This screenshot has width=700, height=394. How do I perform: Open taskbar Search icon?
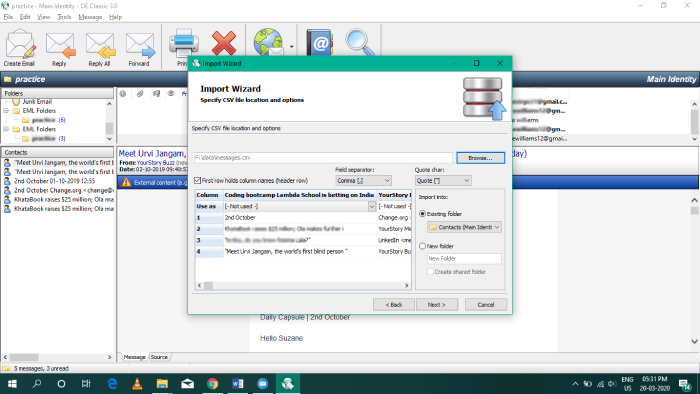37,384
